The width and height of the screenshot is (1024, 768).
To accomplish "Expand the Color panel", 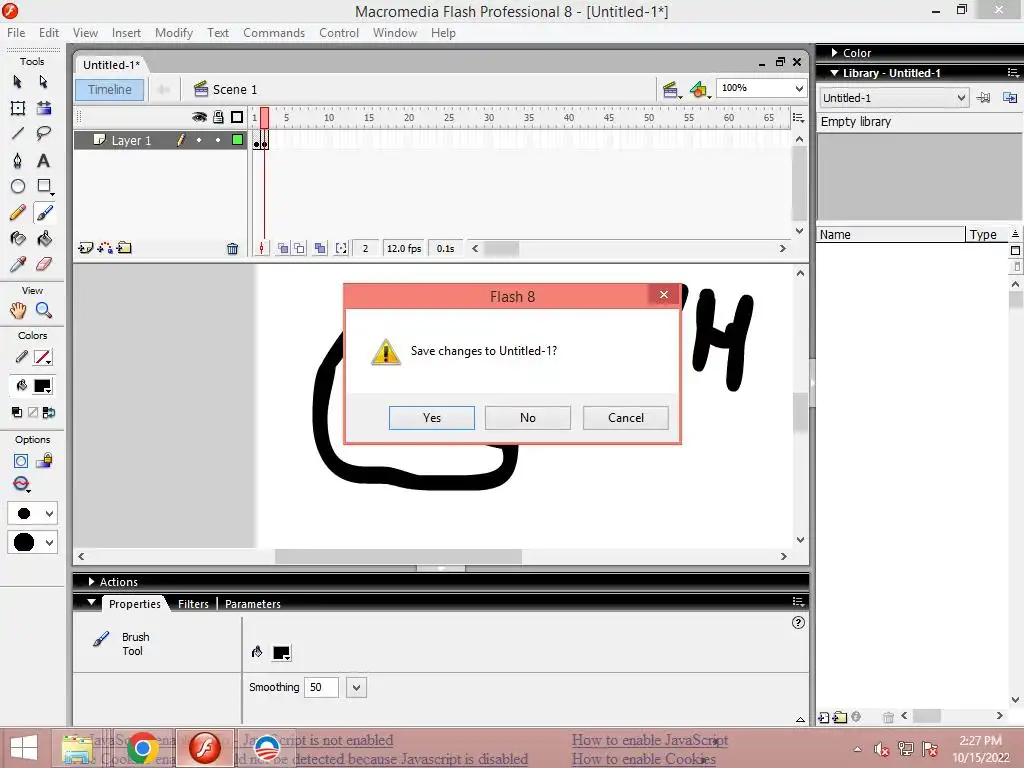I will tap(834, 53).
